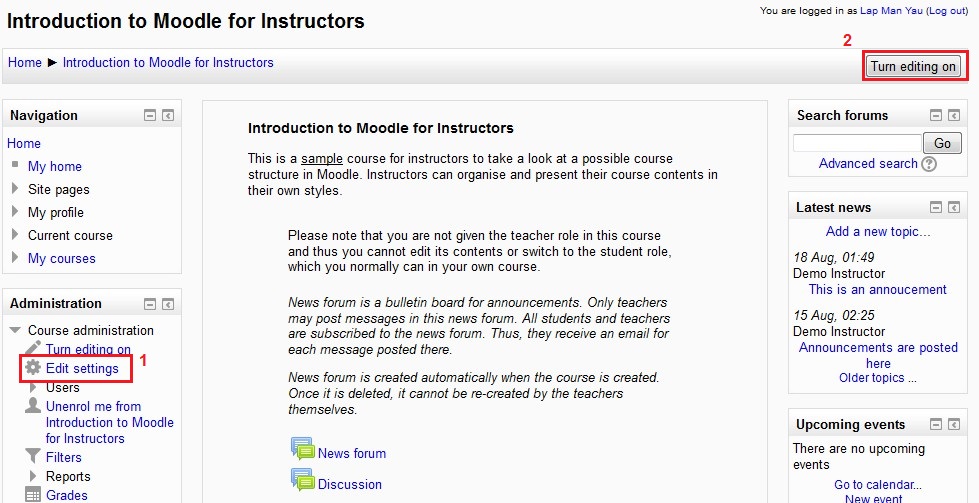This screenshot has height=503, width=979.
Task: Open Advanced search help question icon
Action: (x=929, y=164)
